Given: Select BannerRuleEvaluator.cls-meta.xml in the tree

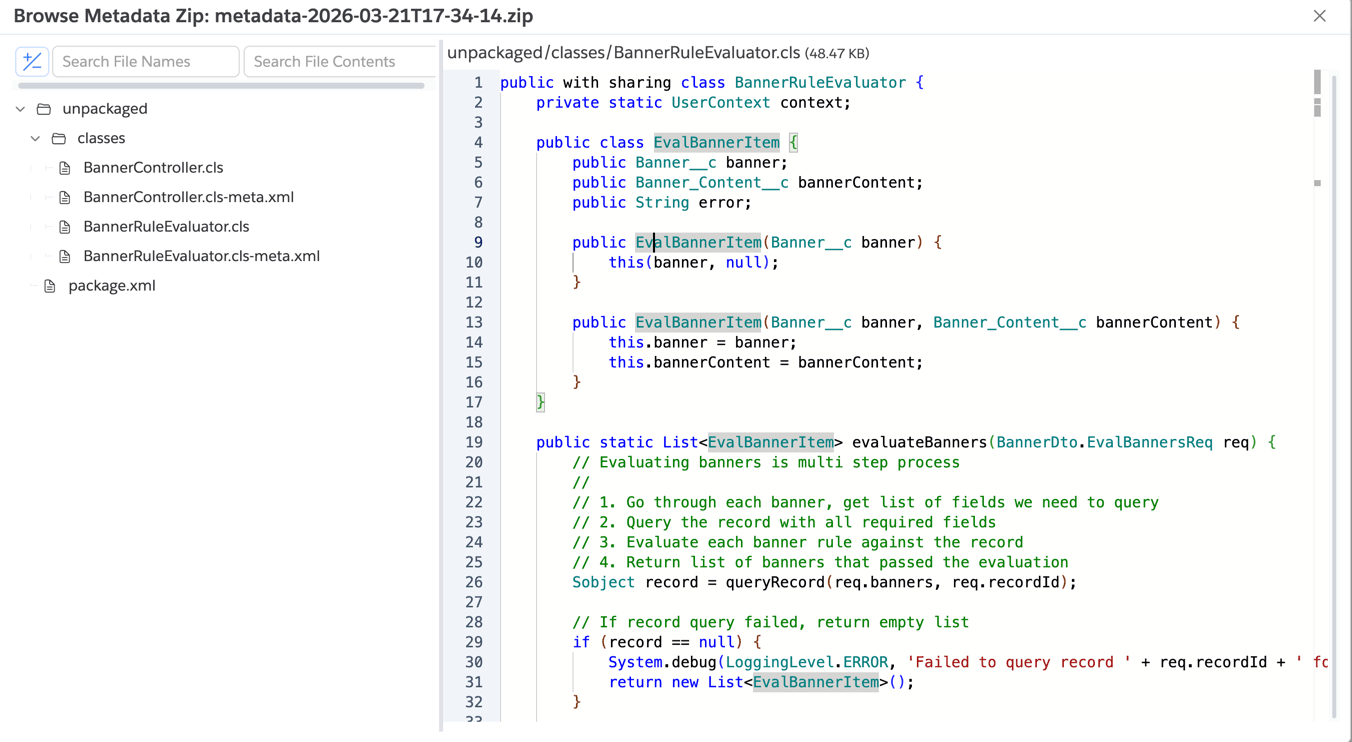Looking at the screenshot, I should click(201, 256).
